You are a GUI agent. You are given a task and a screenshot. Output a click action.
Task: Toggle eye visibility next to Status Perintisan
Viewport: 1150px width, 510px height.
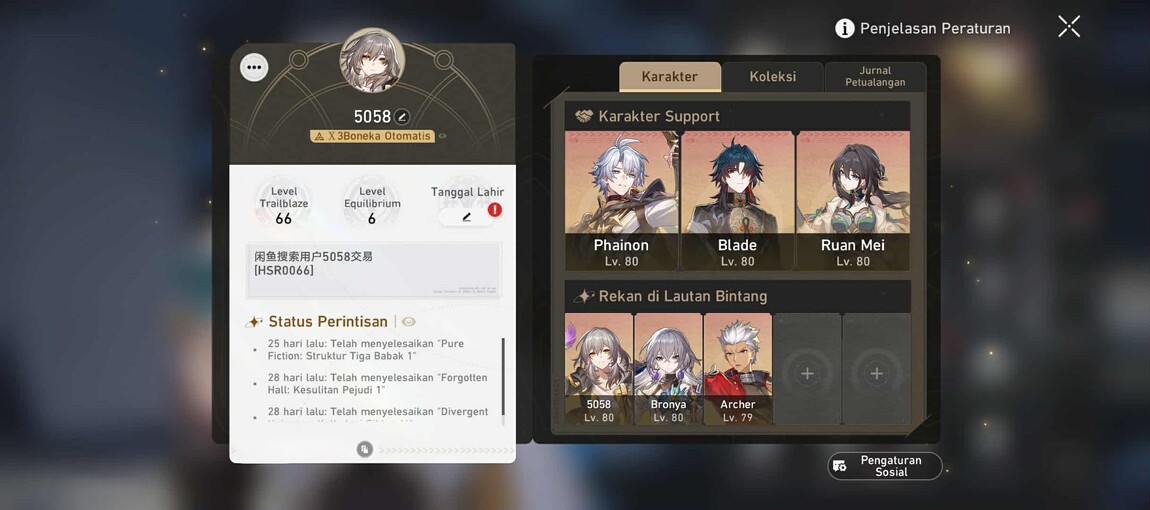pyautogui.click(x=409, y=321)
